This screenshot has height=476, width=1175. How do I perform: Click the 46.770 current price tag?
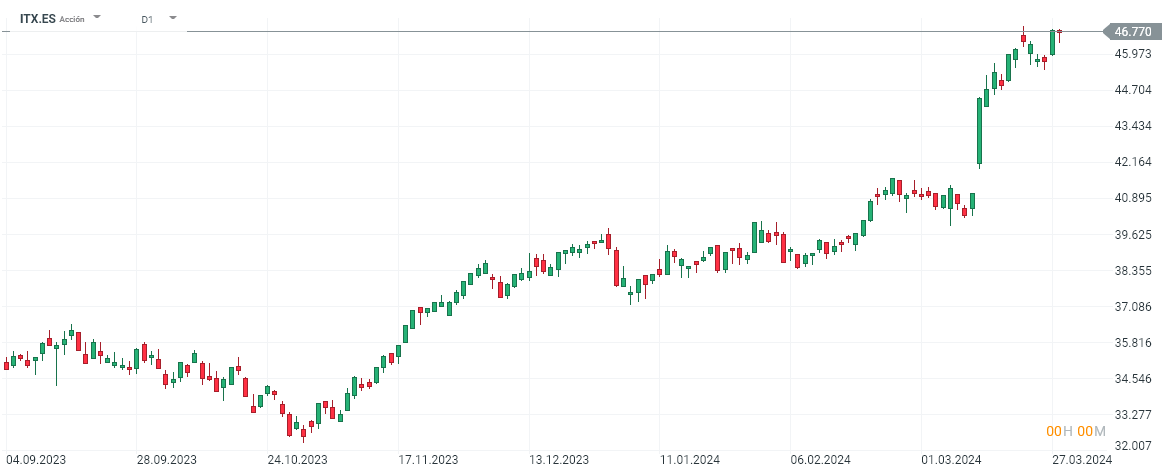1132,32
